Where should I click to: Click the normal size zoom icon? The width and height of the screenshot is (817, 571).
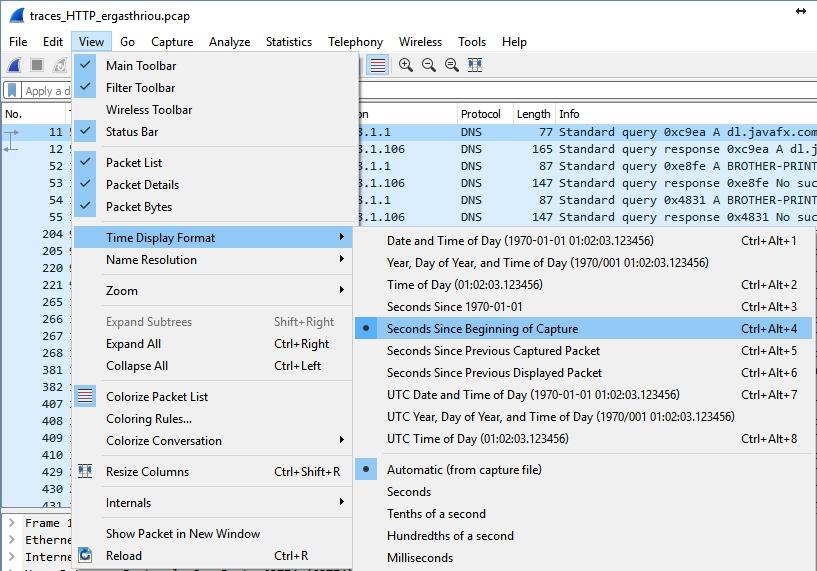tap(452, 65)
